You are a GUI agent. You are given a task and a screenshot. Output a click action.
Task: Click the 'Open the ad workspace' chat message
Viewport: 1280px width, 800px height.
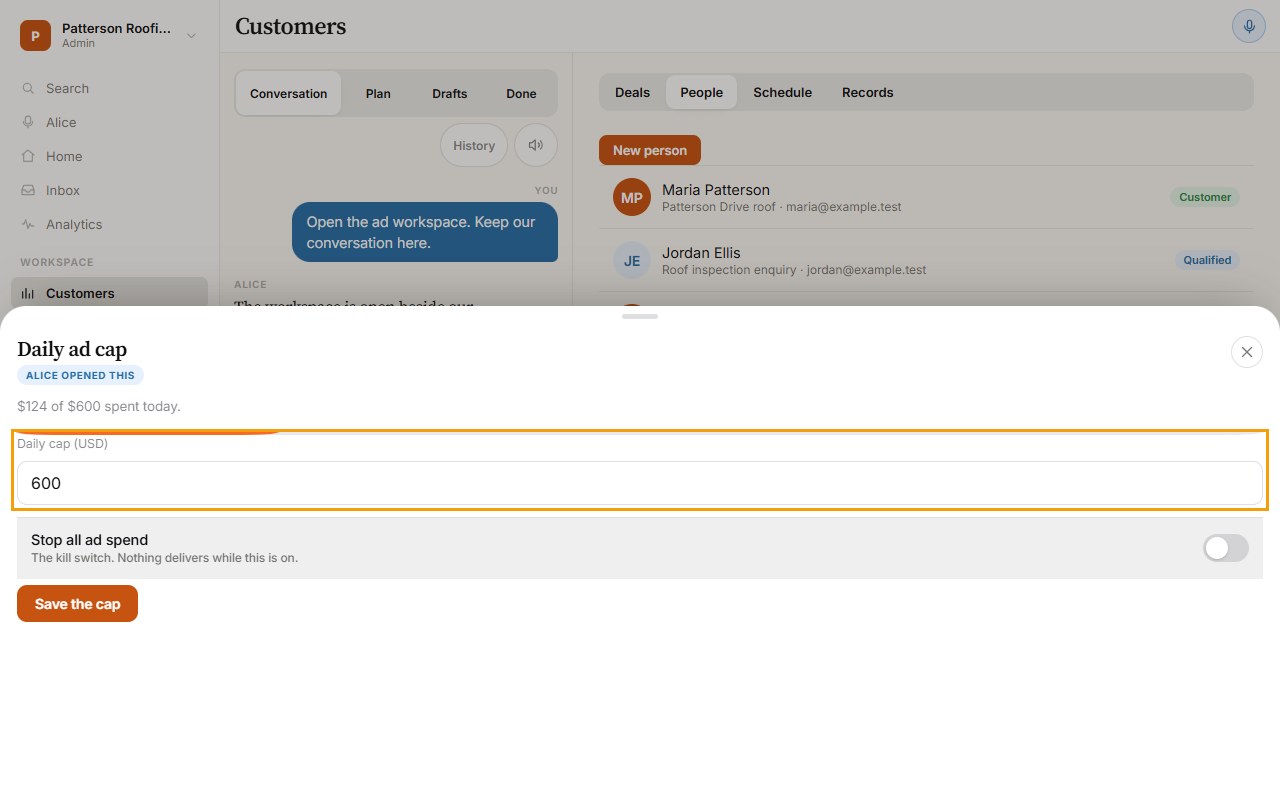click(x=425, y=232)
